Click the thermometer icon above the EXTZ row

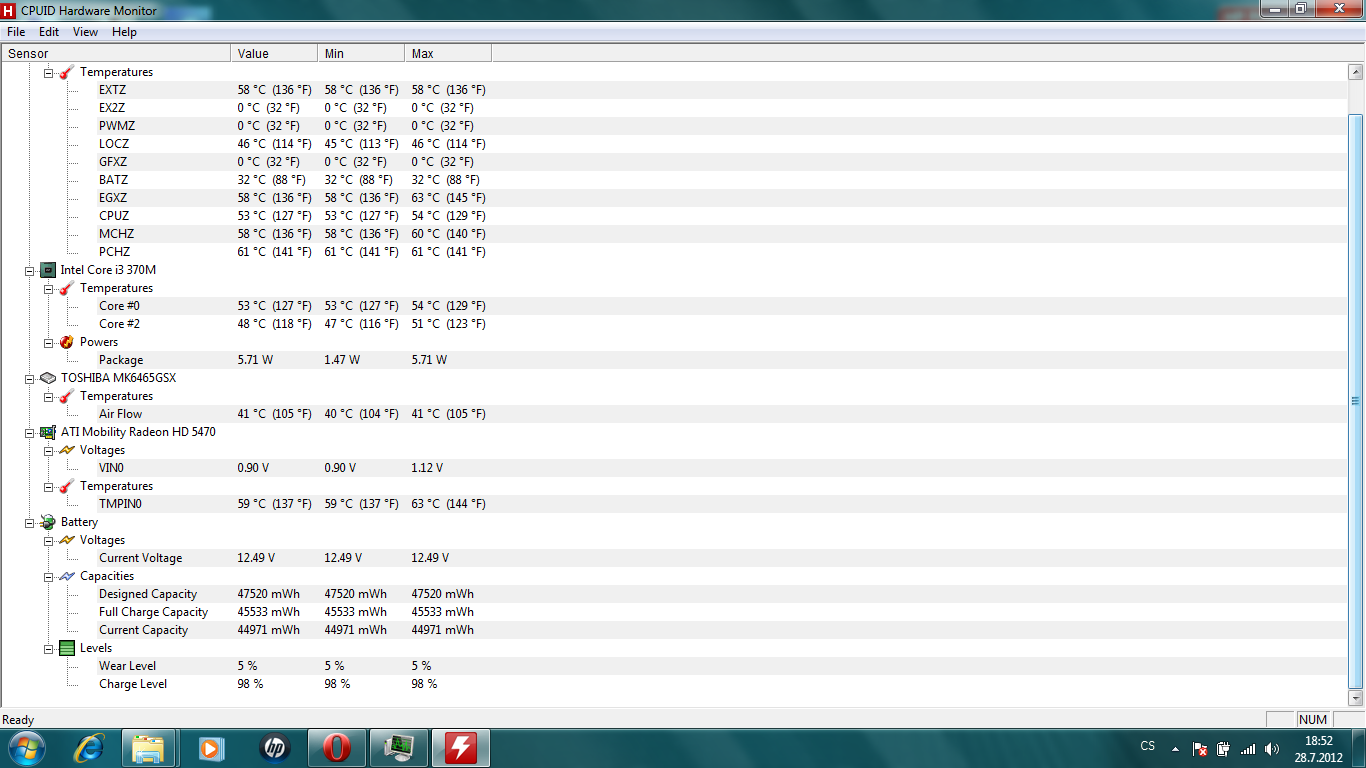(67, 72)
